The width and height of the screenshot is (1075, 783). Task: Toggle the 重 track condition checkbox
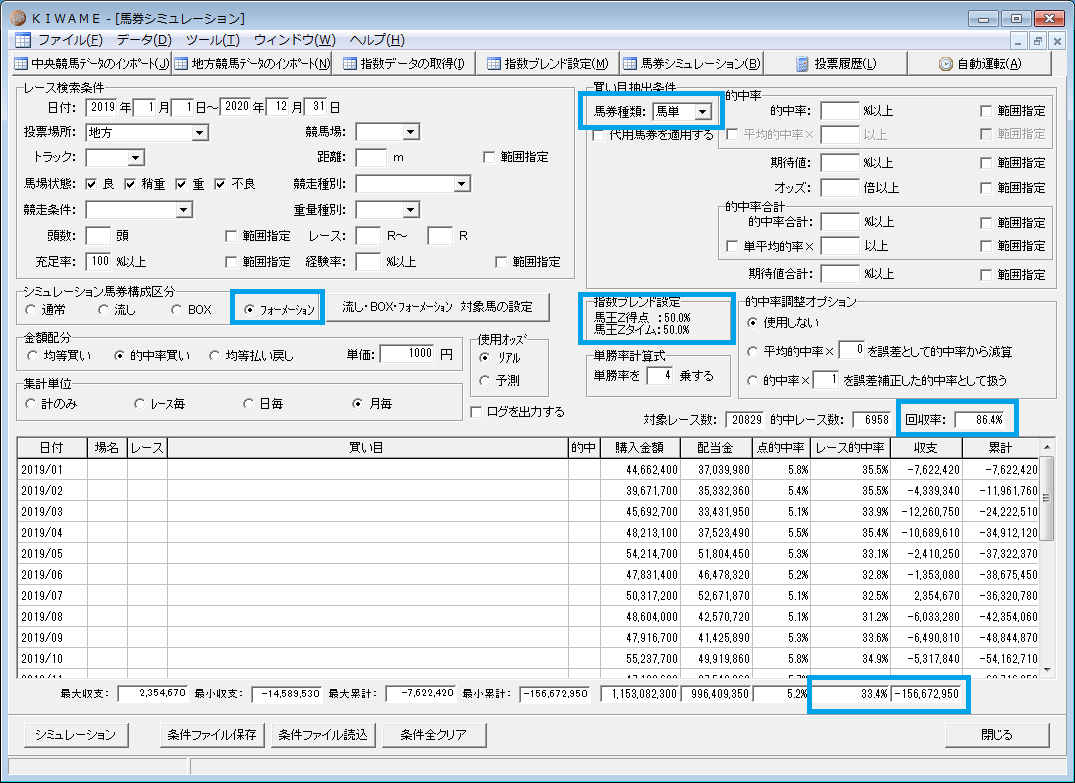pos(181,184)
